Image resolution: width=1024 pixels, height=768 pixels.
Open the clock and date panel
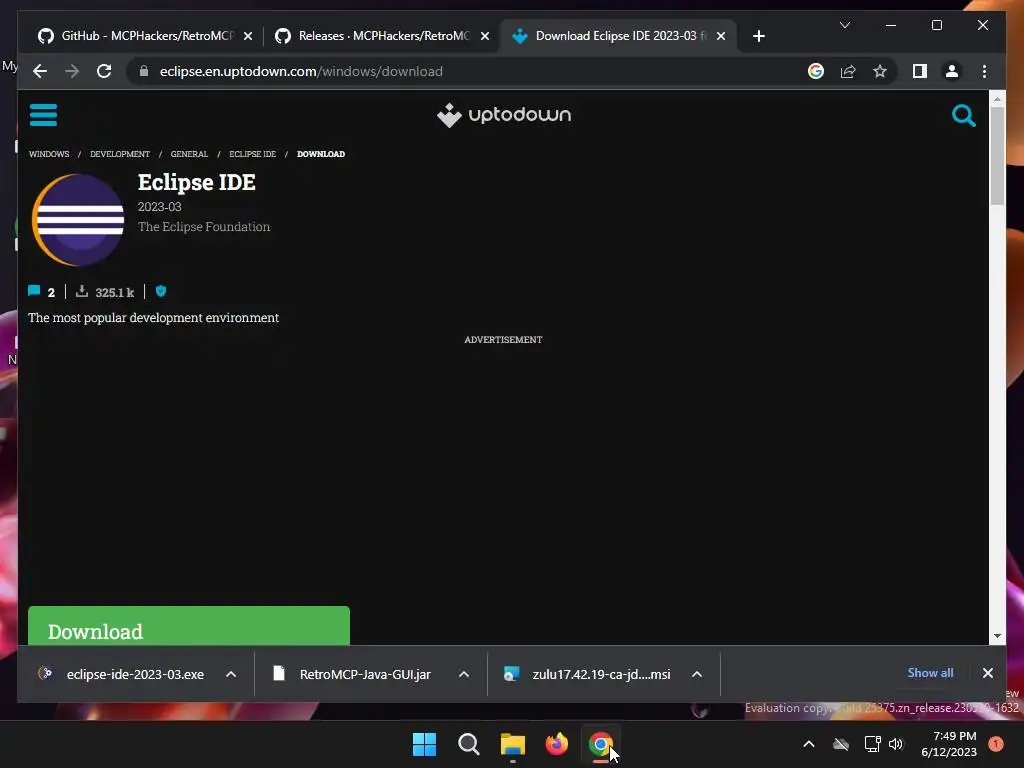tap(949, 744)
